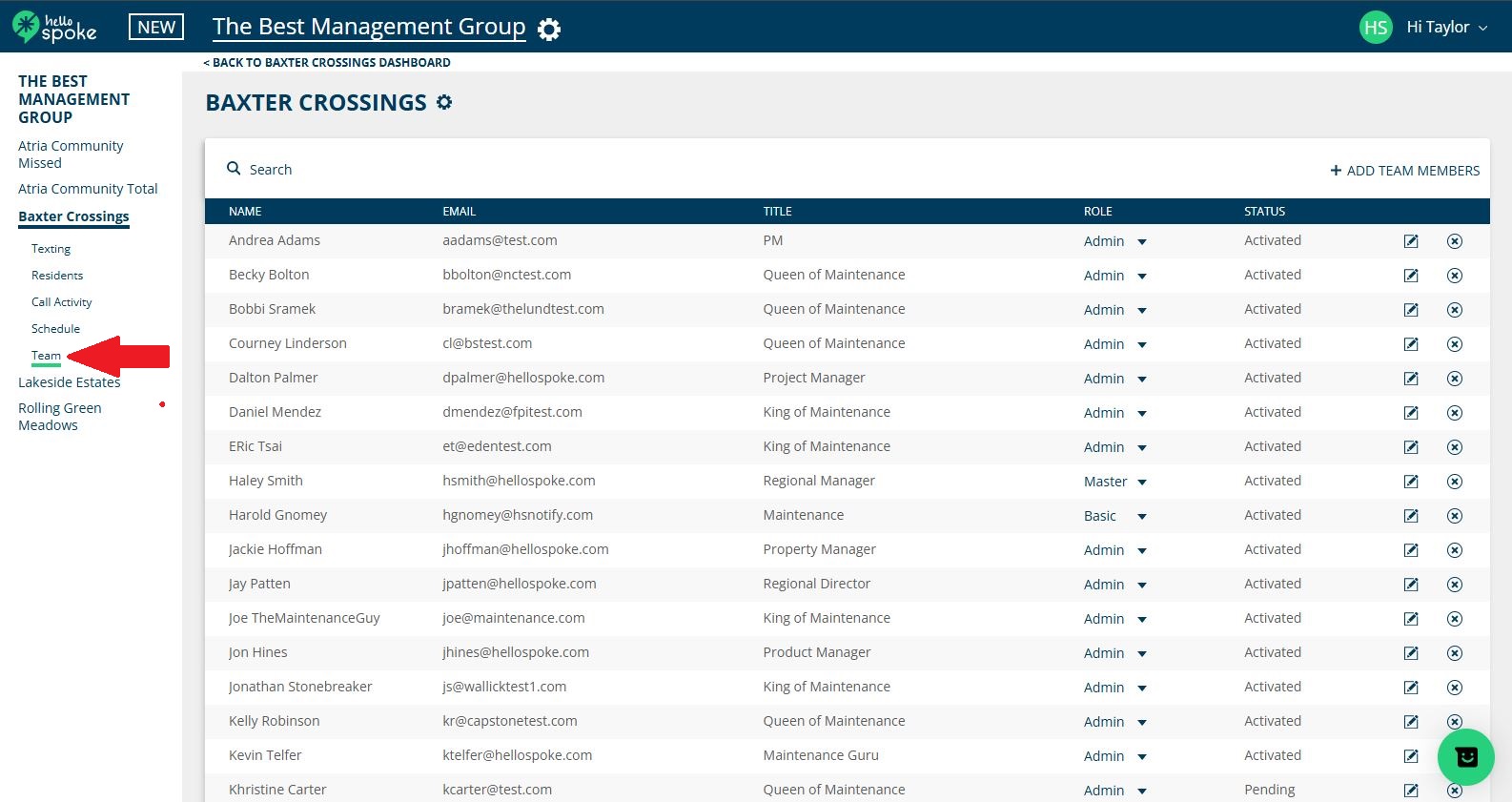Focus the team Search field

[271, 170]
